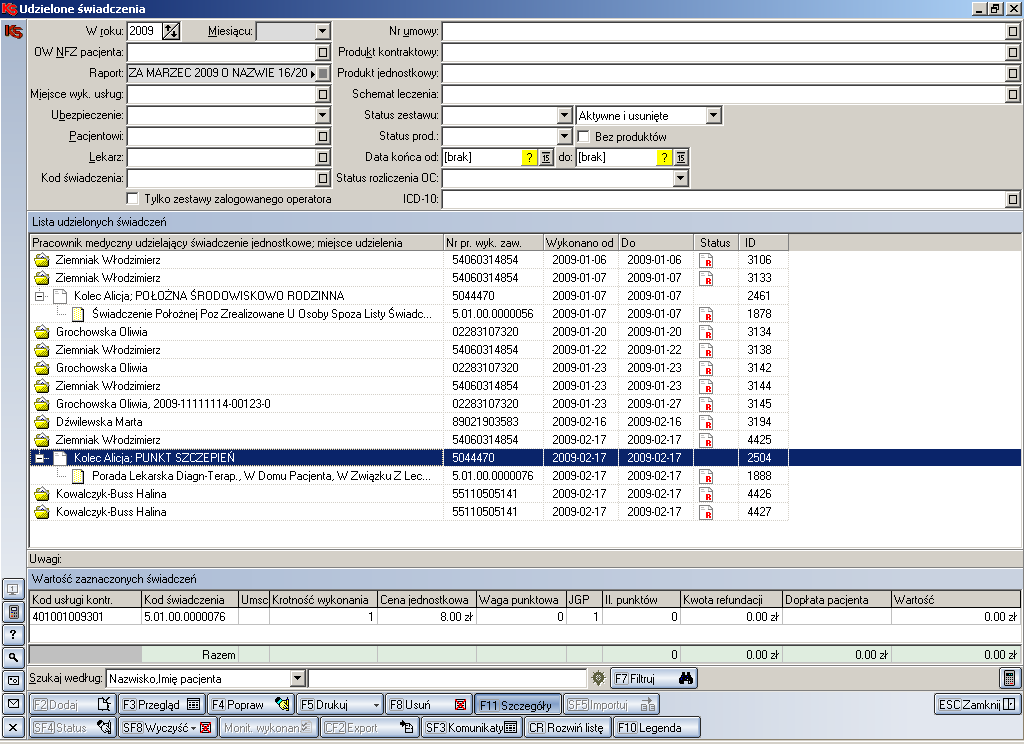Select the Porada Lekarska Diagn-Terap. child row
Viewport: 1024px width, 744px height.
(408, 476)
